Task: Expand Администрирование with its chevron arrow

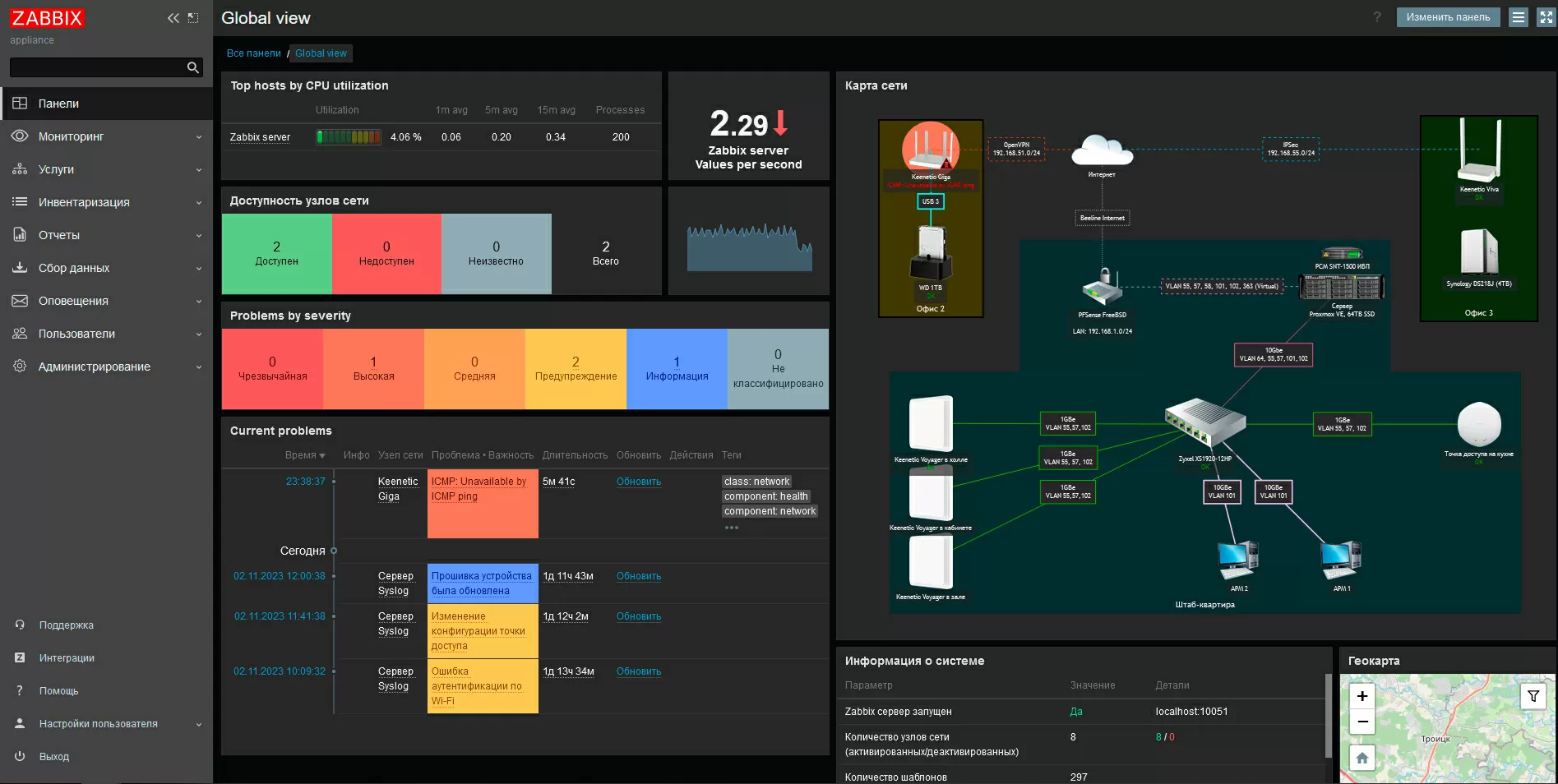Action: (199, 367)
